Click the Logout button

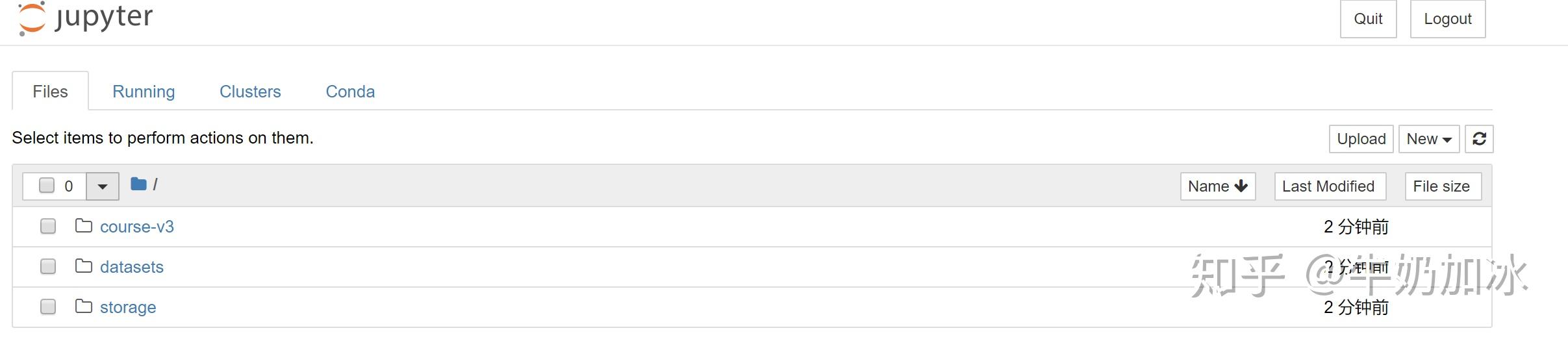(1447, 19)
